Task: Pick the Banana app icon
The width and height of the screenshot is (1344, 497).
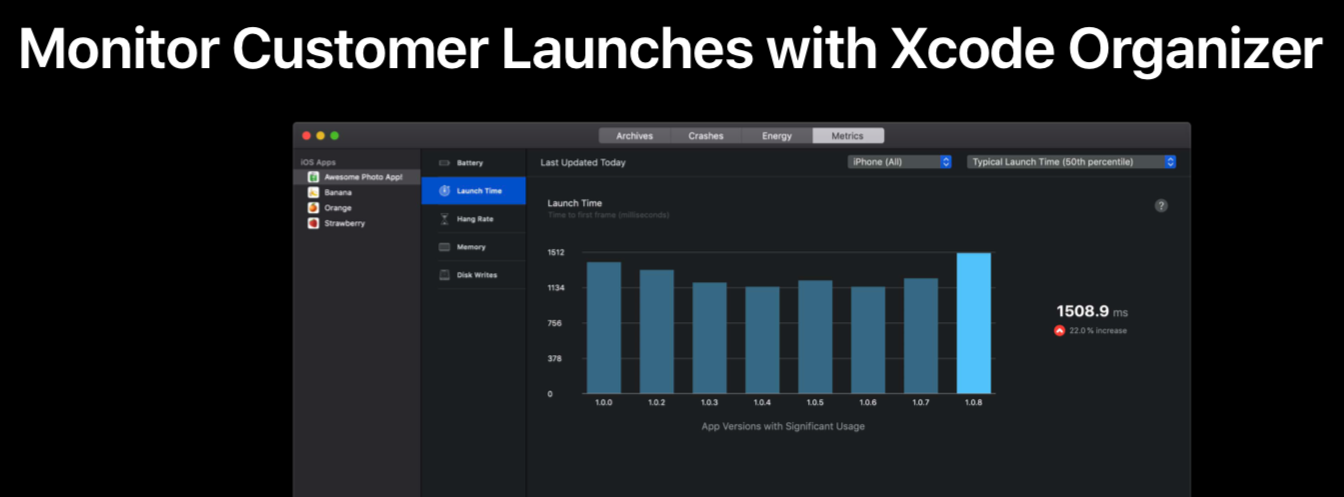Action: 313,192
